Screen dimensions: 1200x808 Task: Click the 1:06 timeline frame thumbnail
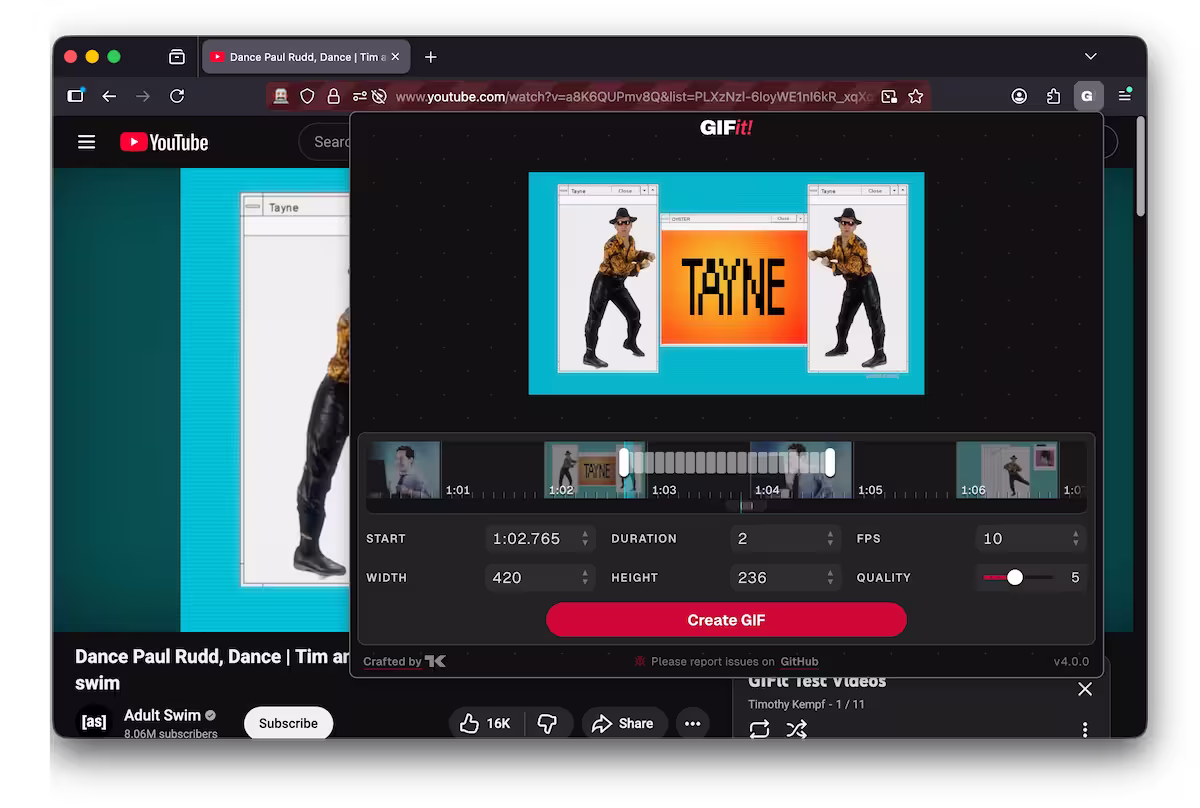point(1007,469)
